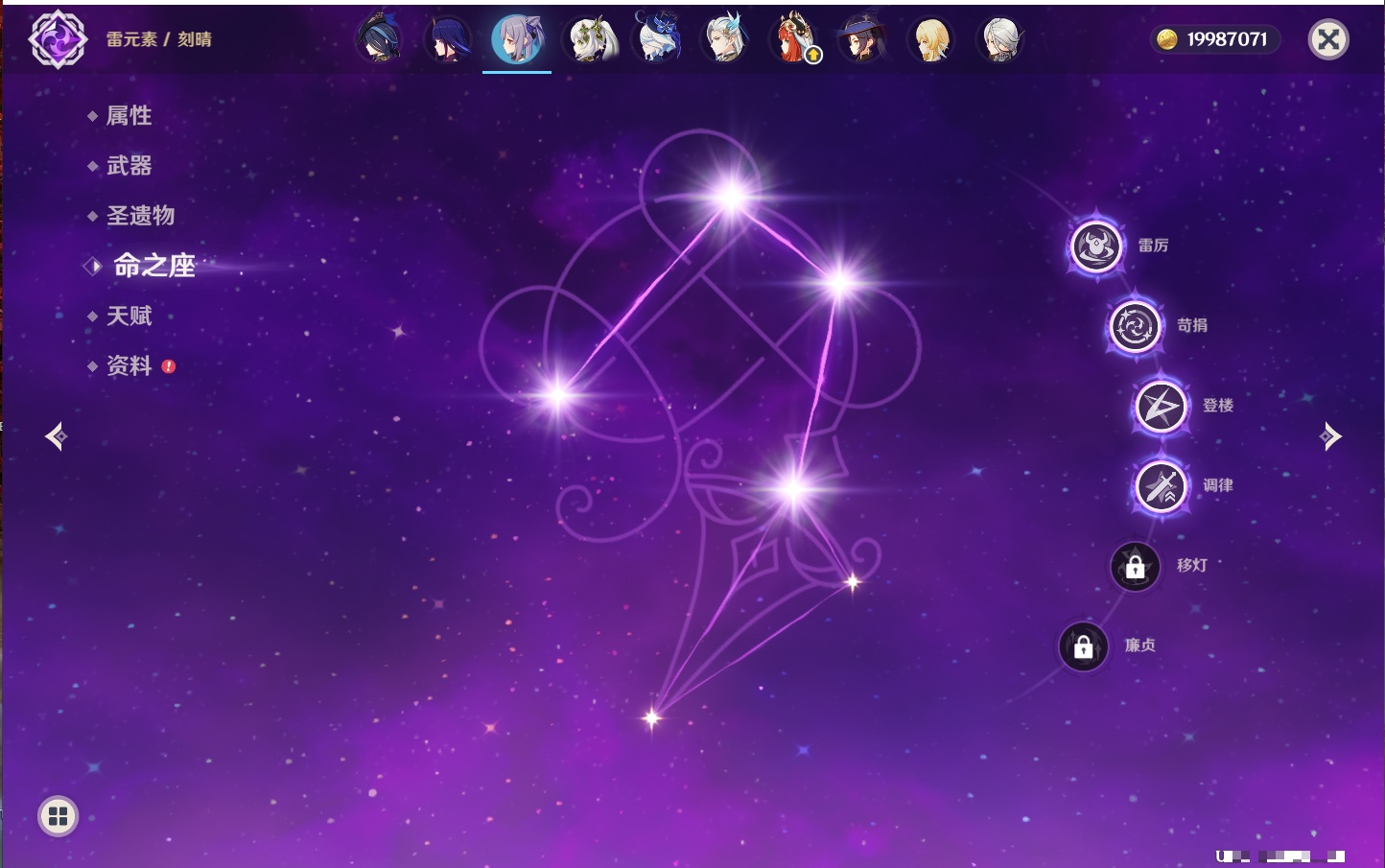Open the grid menu button at bottom-left

tap(58, 816)
